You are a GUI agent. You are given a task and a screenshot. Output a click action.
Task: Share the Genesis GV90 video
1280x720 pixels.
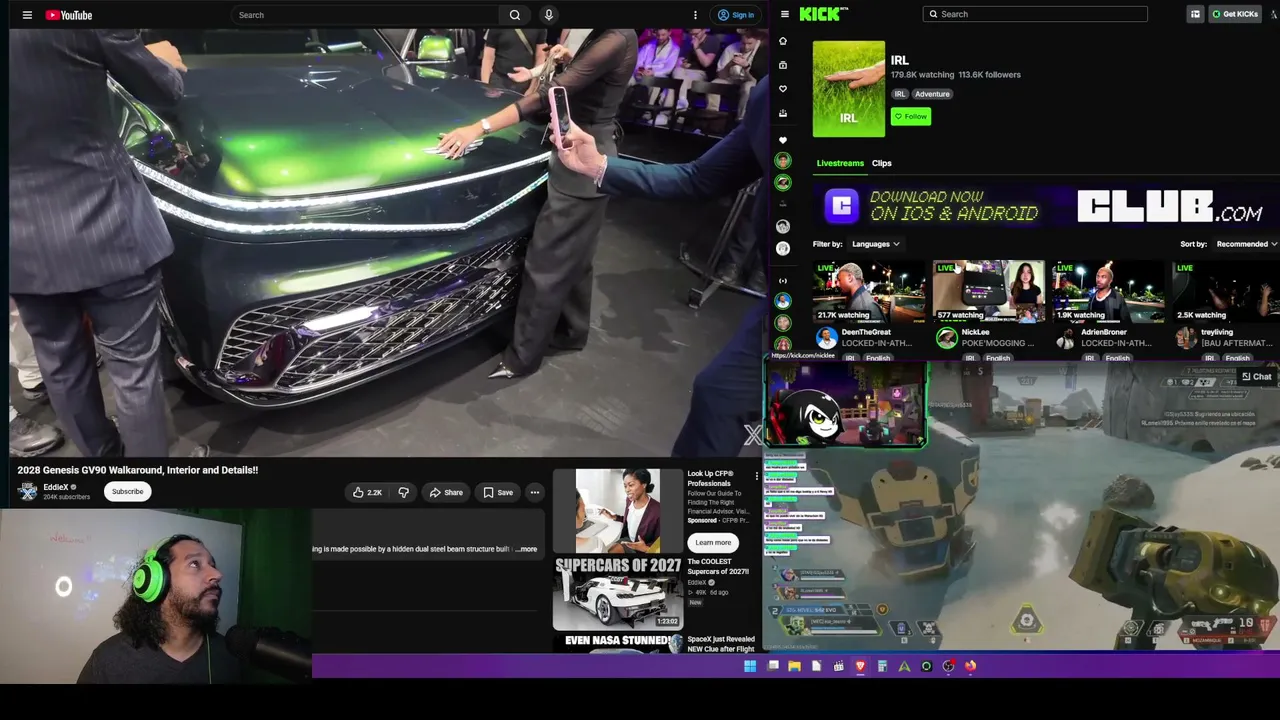446,492
